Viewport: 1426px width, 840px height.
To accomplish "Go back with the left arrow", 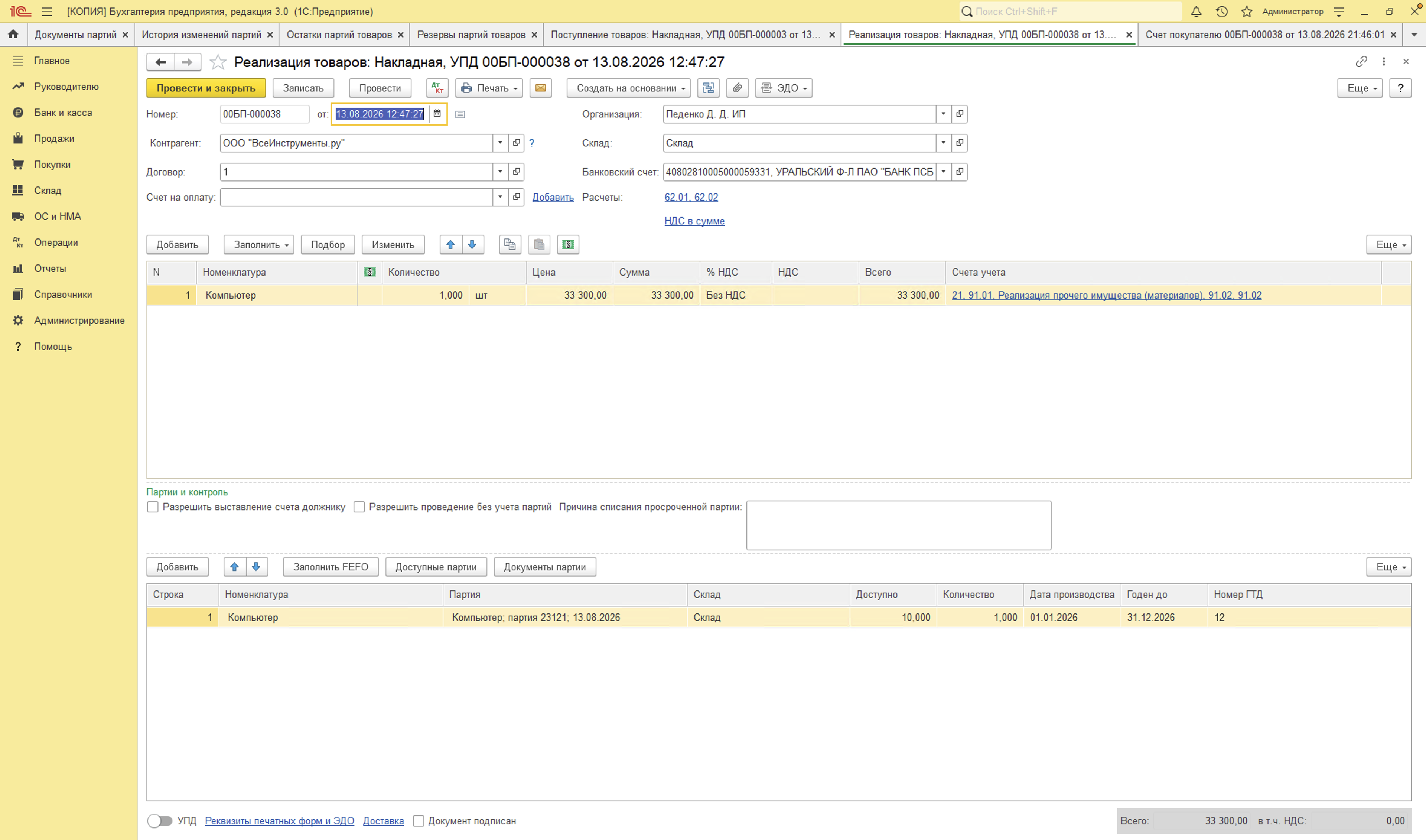I will point(161,62).
